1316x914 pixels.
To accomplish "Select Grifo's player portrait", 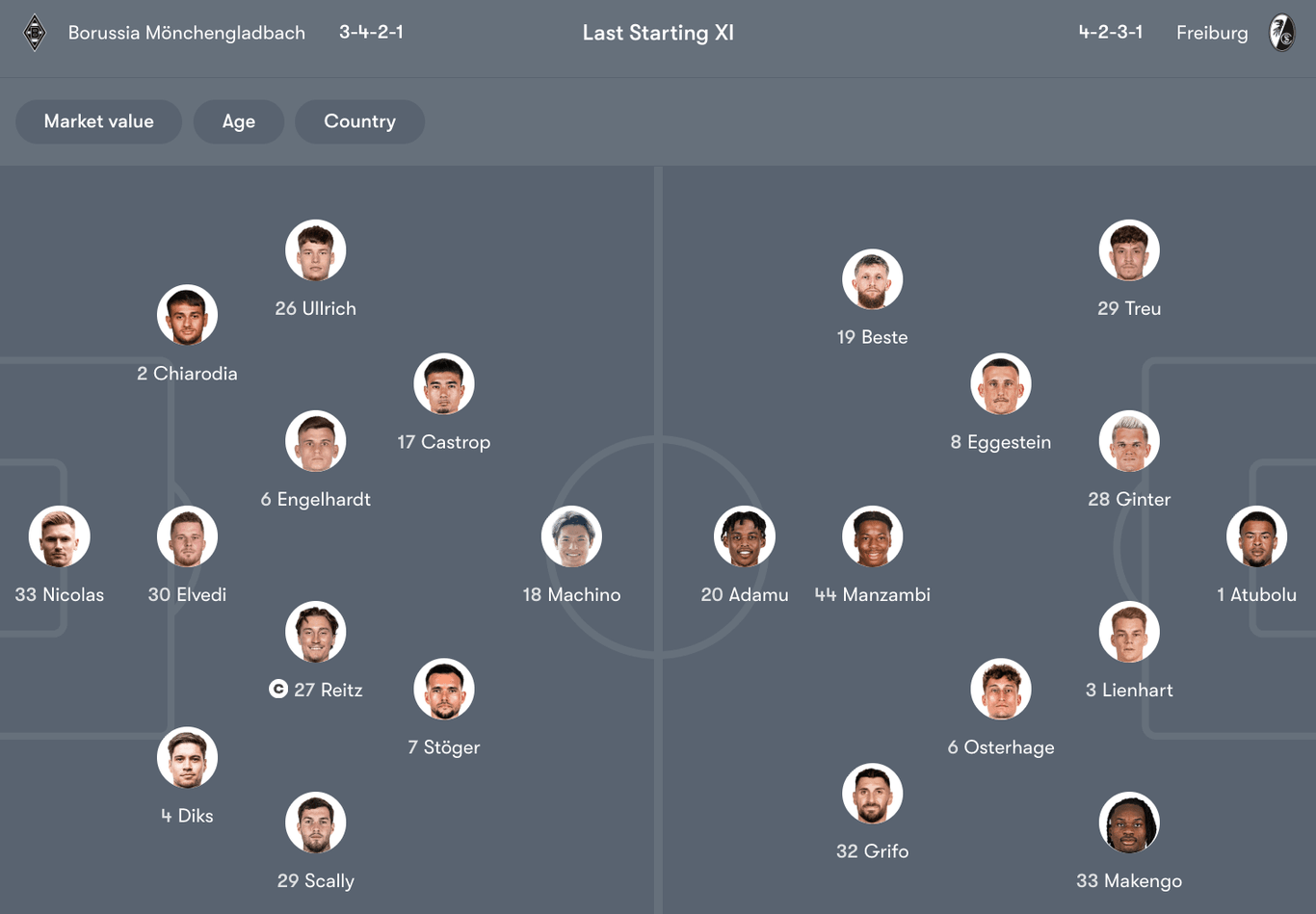I will [x=873, y=794].
